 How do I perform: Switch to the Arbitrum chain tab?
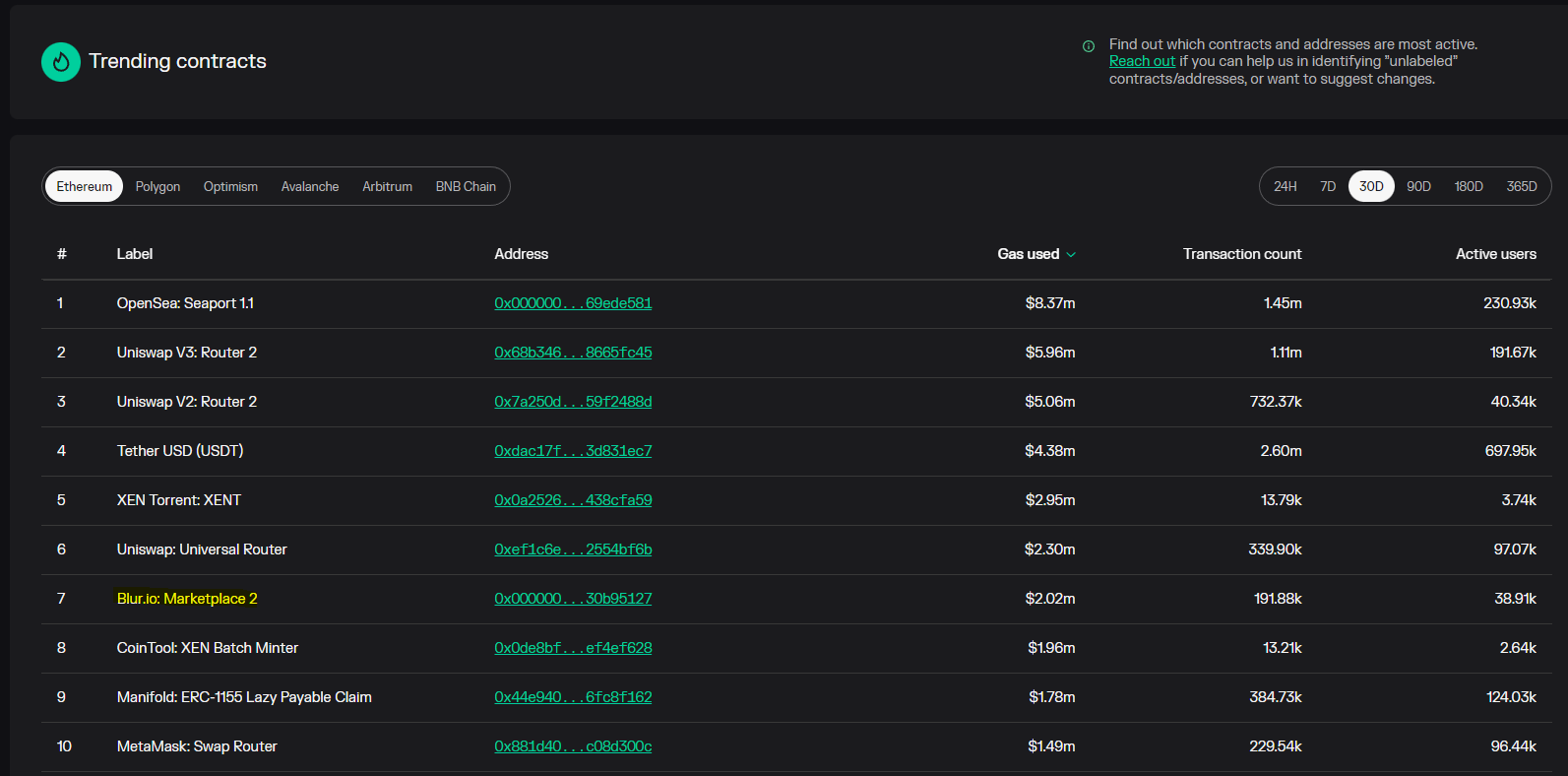tap(387, 186)
